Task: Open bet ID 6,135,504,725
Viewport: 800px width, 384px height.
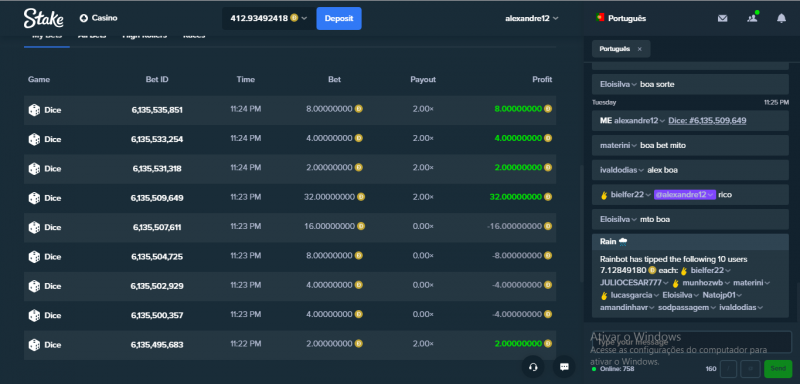Action: pos(157,257)
